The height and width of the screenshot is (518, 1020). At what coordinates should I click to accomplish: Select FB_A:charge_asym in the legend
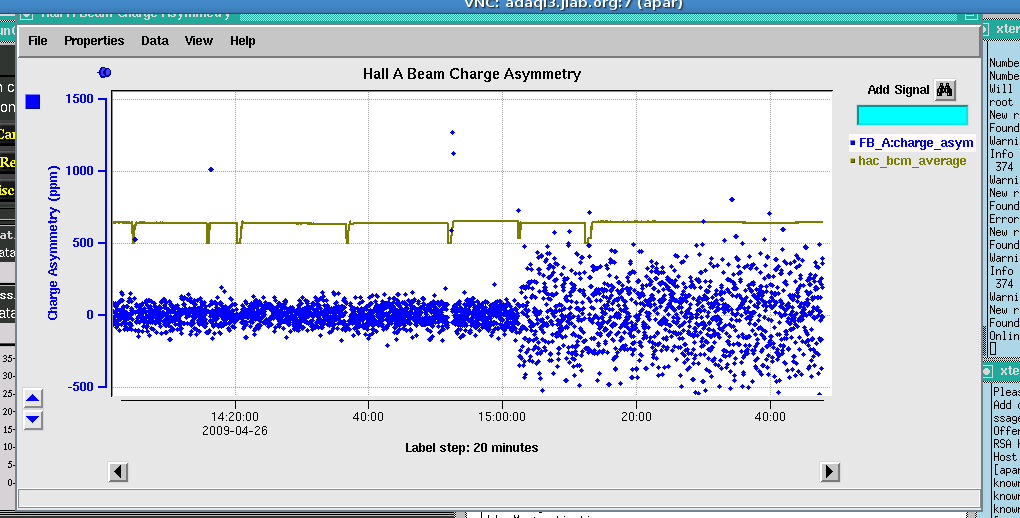(911, 143)
